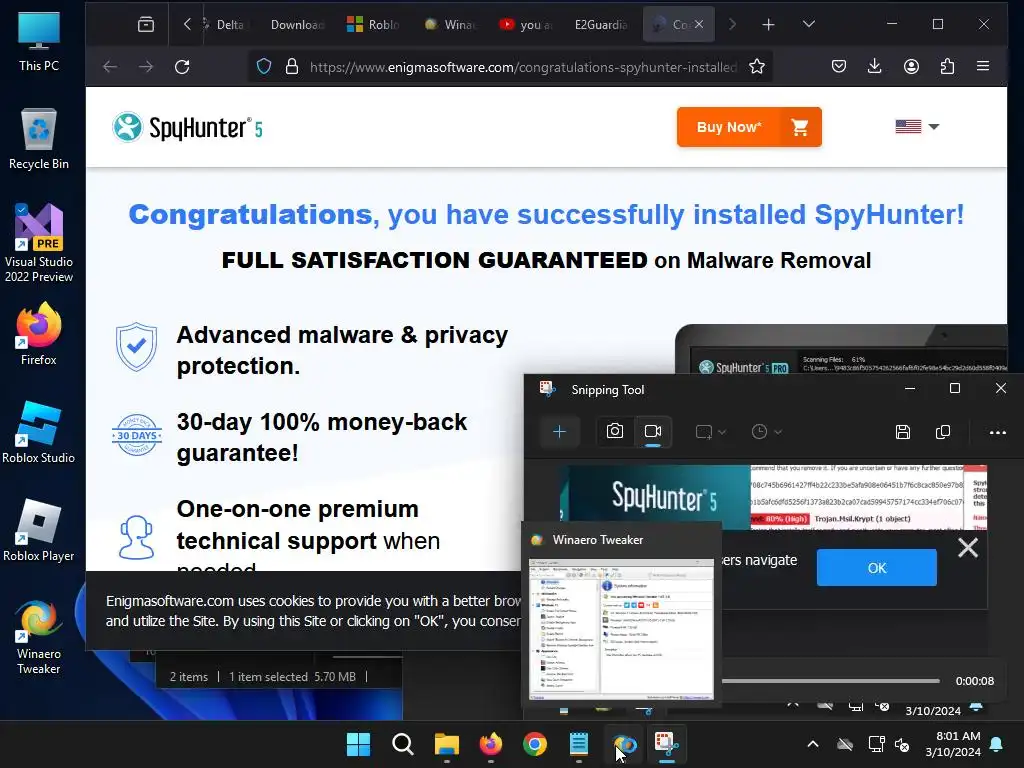Open Winaero Tweaker desktop shortcut
Screen dimensions: 1024x768
[39, 636]
